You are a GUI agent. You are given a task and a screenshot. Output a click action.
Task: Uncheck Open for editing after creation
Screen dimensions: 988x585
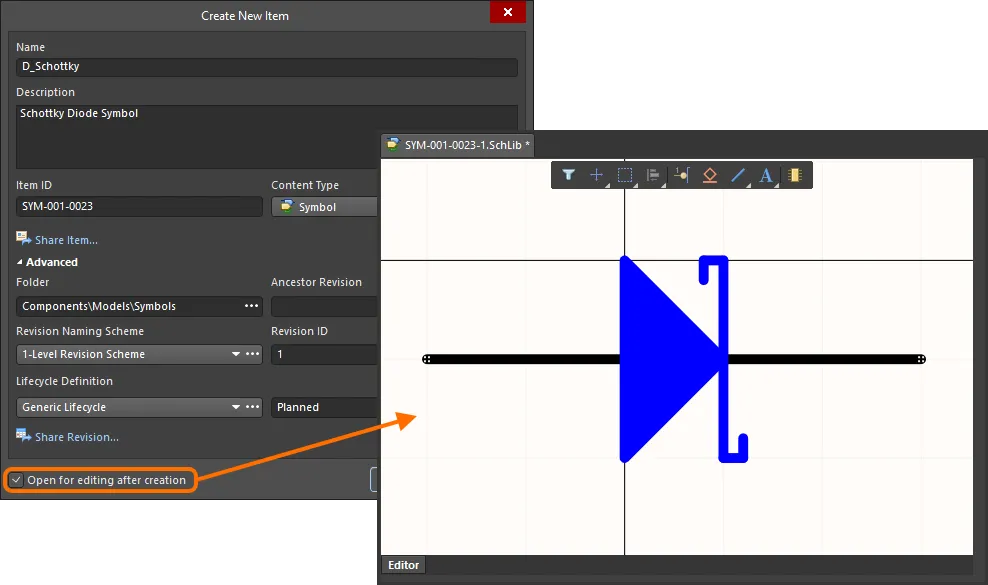(x=16, y=480)
